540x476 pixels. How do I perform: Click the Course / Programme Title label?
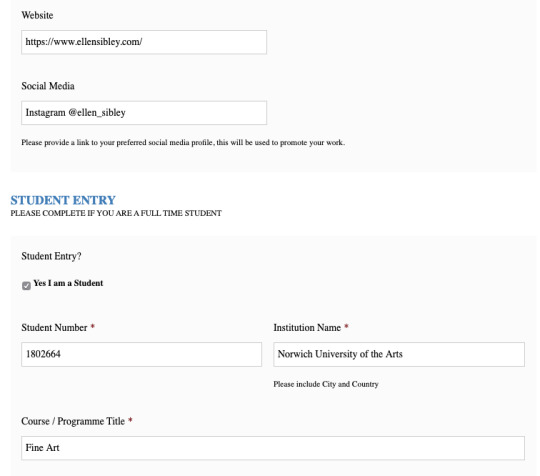tap(73, 421)
